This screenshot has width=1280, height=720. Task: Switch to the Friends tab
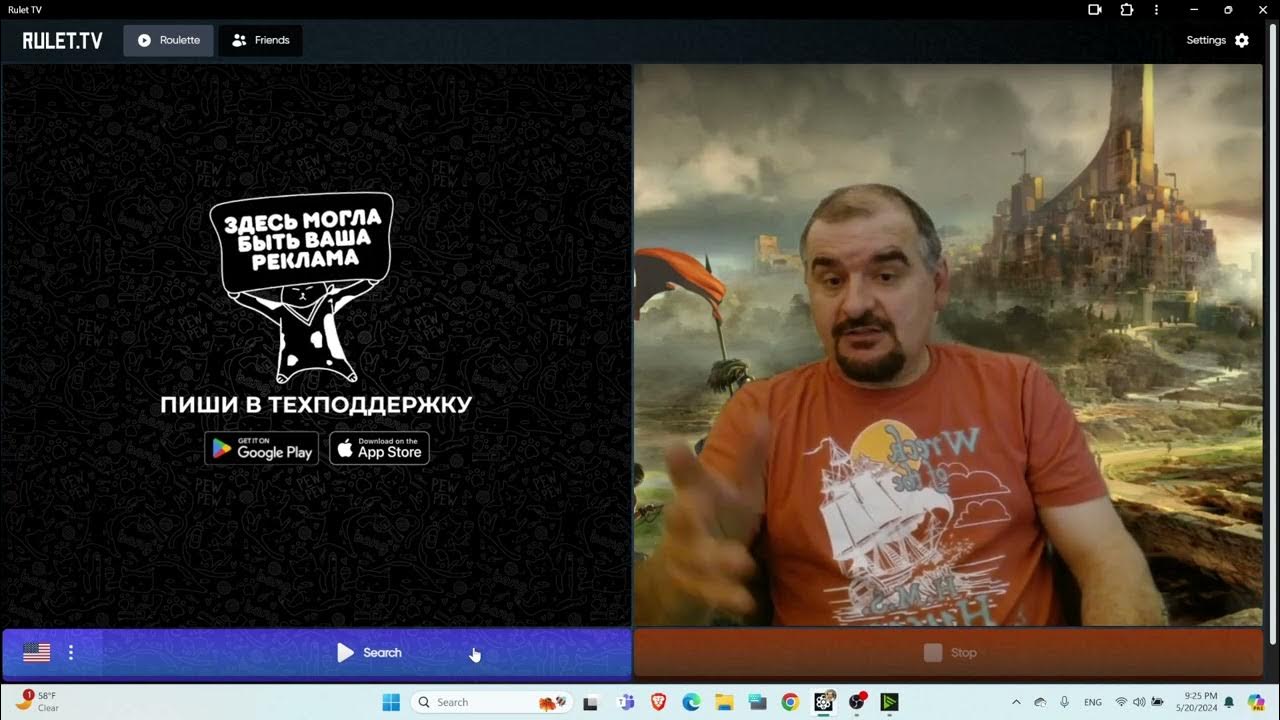pyautogui.click(x=260, y=40)
